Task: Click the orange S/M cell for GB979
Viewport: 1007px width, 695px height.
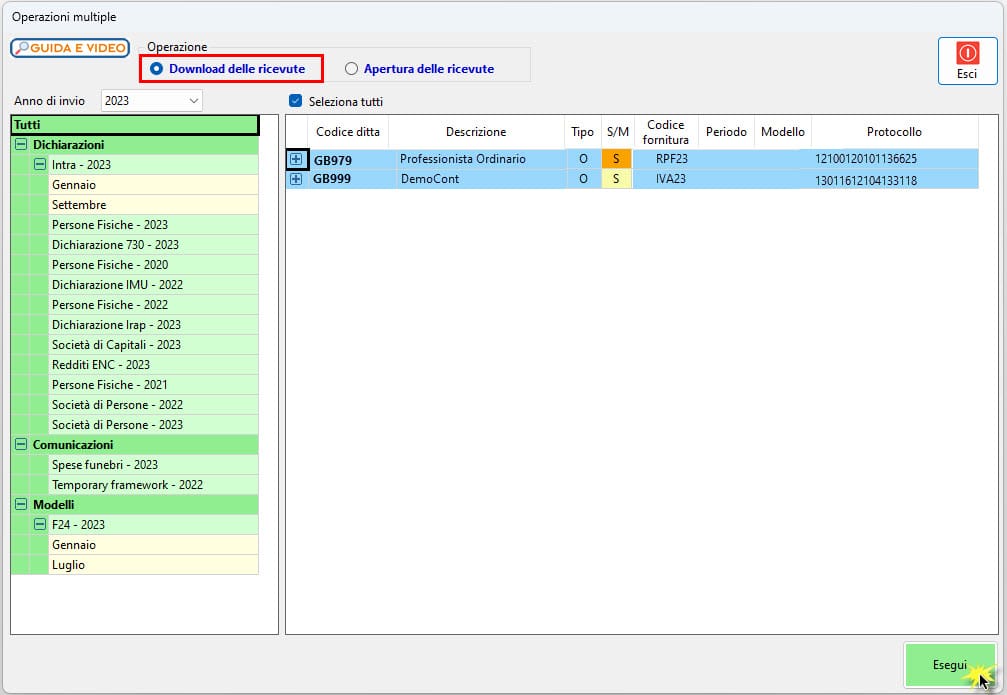Action: point(616,159)
